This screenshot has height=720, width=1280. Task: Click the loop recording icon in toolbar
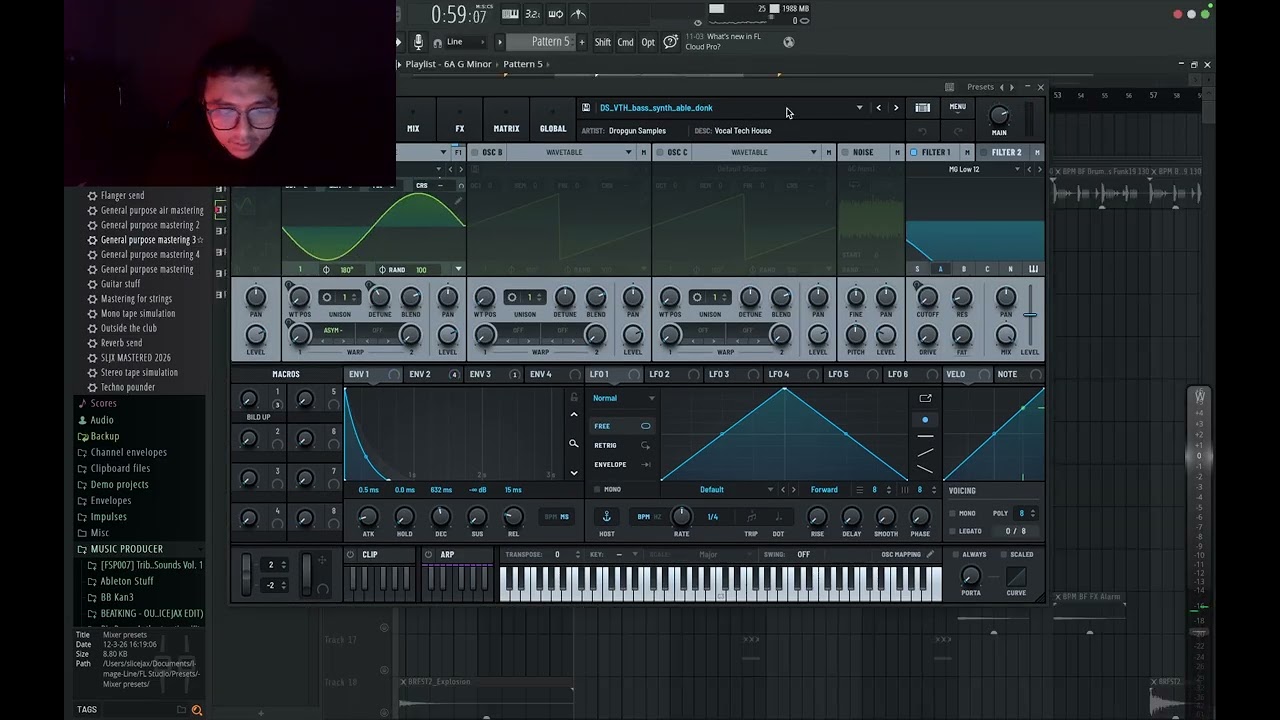(x=556, y=14)
